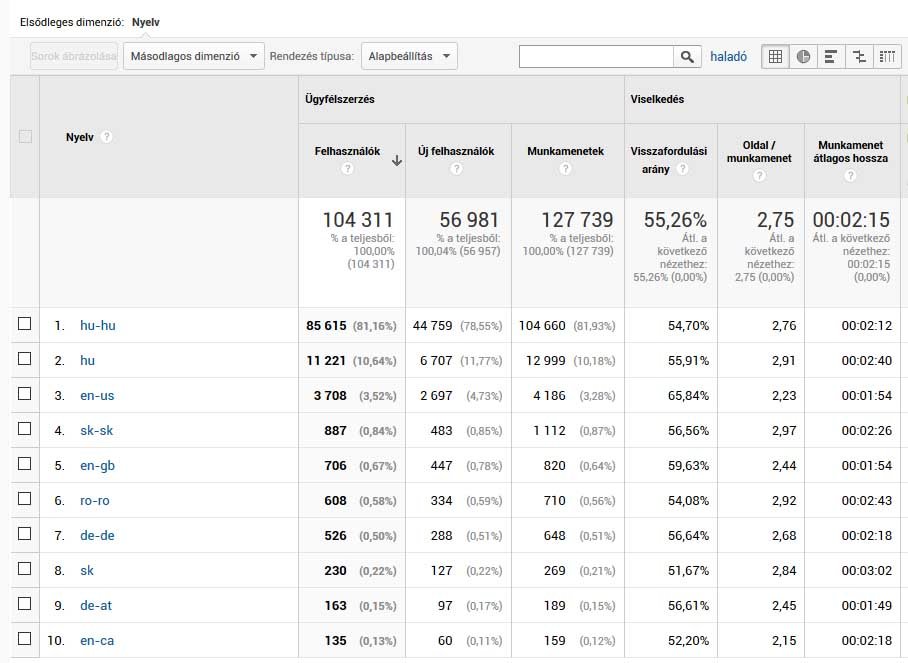Screen dimensions: 908x663
Task: Open the sk-sk language report link
Action: pos(97,430)
